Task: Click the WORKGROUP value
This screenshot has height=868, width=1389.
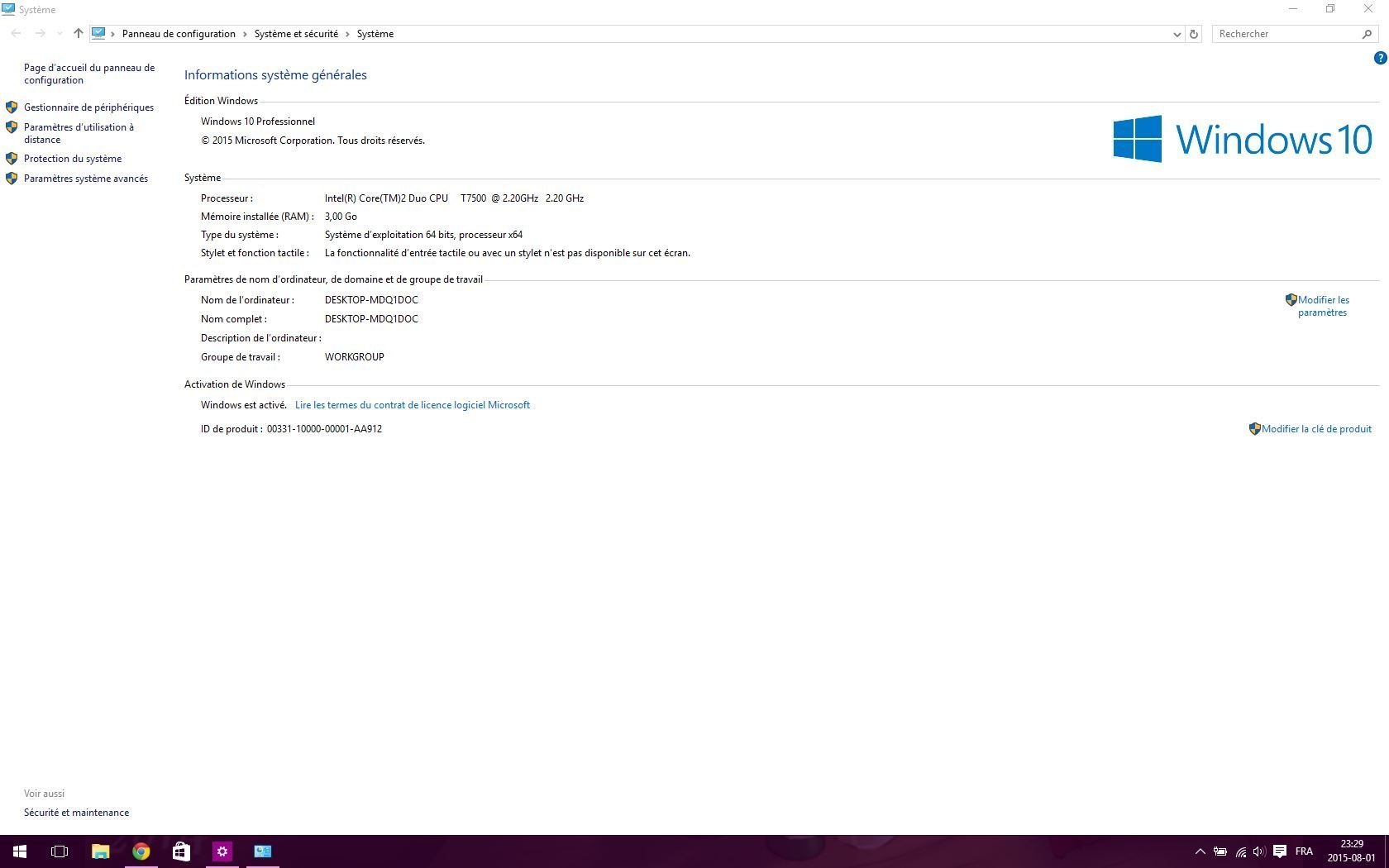Action: point(355,357)
